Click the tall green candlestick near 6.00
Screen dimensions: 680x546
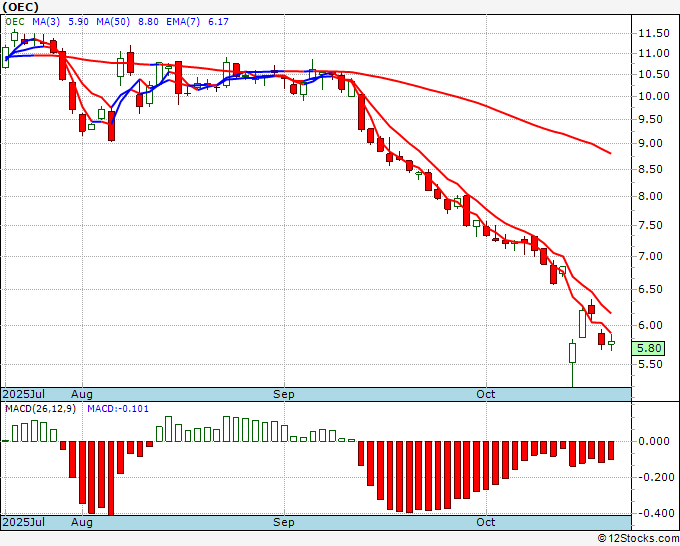coord(582,324)
